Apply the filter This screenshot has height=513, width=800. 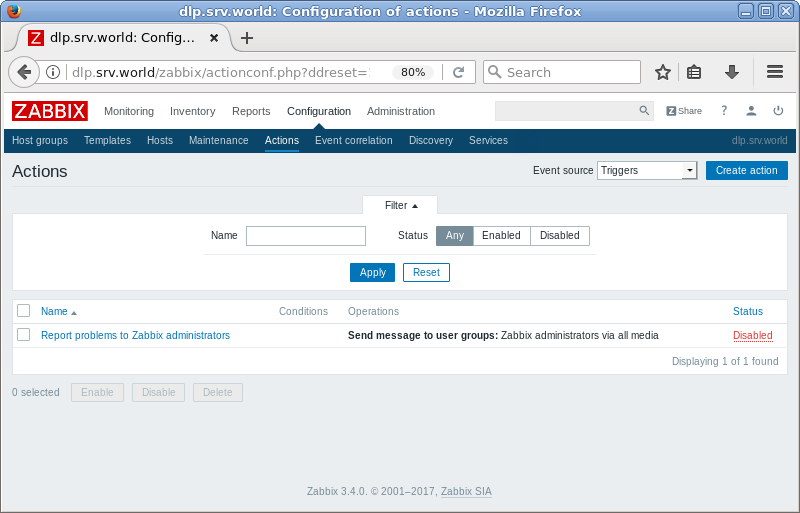[372, 273]
